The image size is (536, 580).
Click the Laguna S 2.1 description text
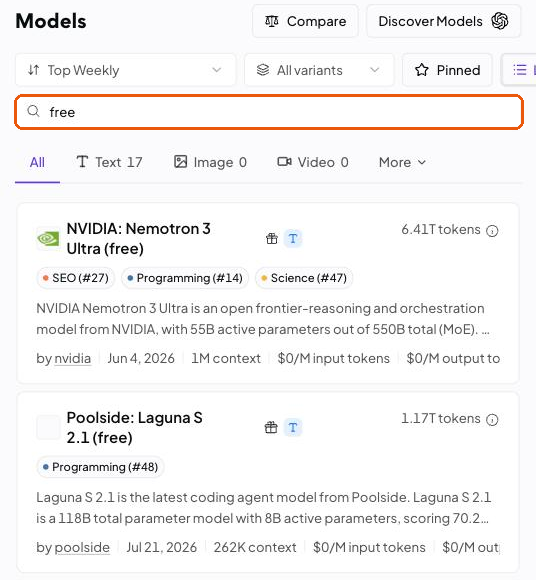click(x=263, y=508)
